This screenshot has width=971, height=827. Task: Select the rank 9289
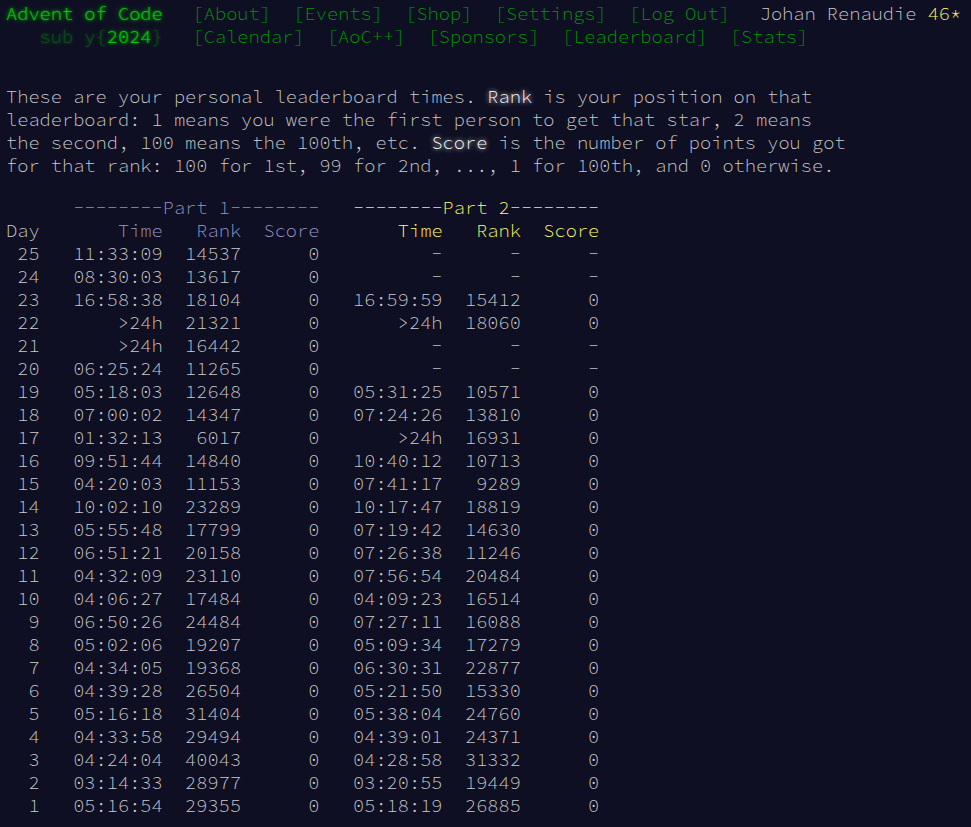coord(499,484)
